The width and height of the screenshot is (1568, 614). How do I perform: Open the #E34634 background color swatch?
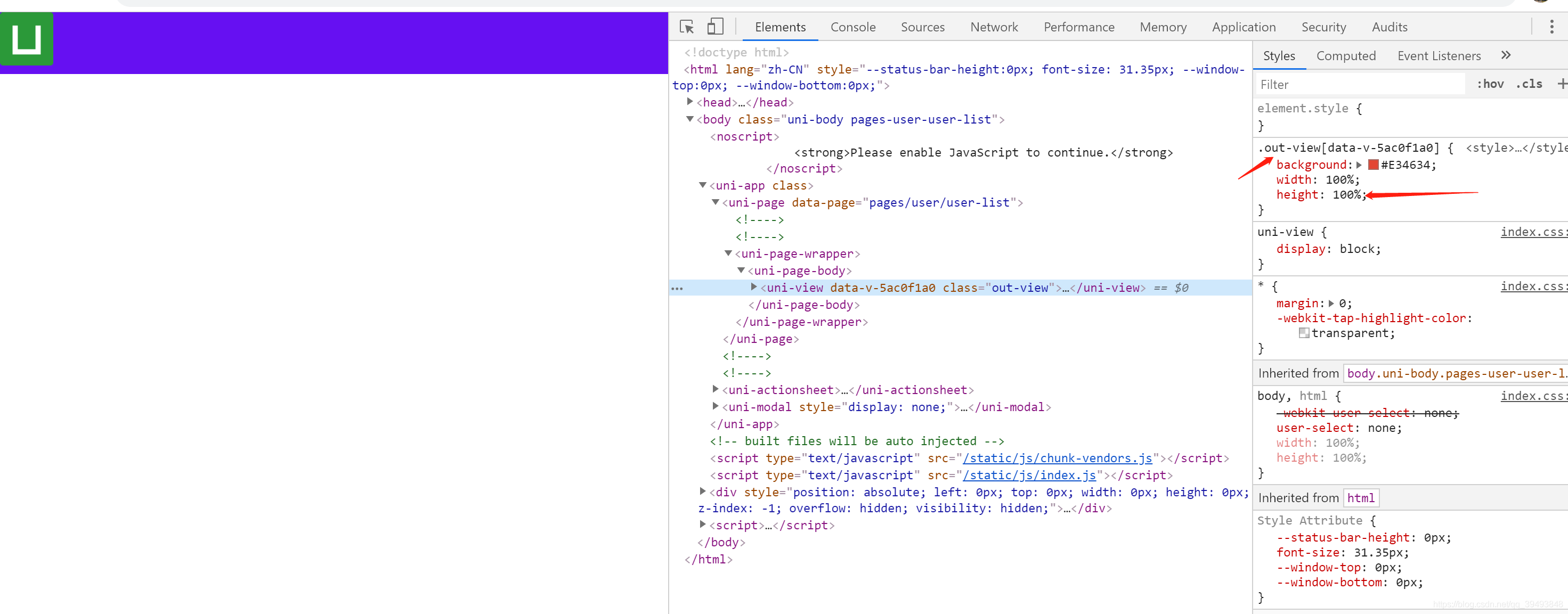tap(1373, 165)
